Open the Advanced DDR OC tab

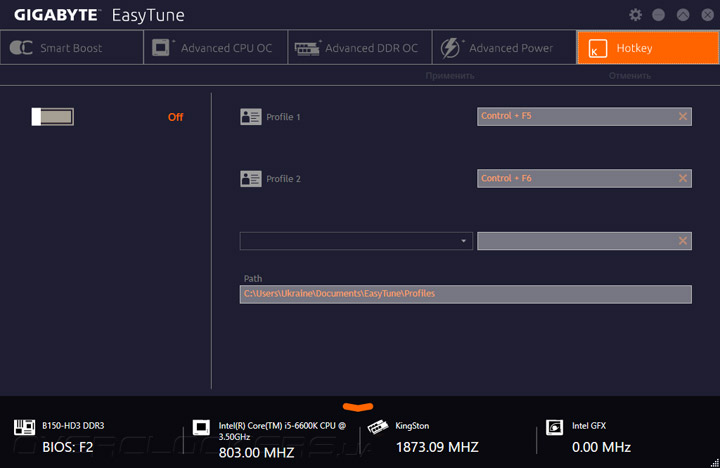[x=360, y=48]
